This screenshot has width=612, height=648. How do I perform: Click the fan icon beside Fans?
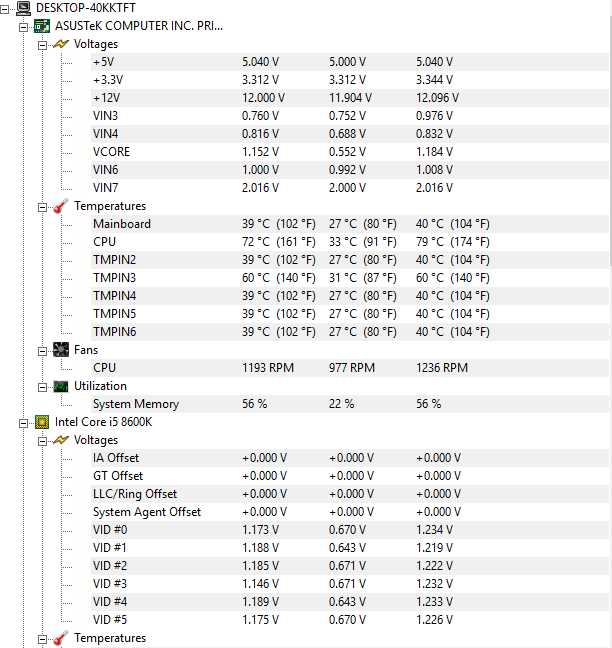(x=60, y=350)
